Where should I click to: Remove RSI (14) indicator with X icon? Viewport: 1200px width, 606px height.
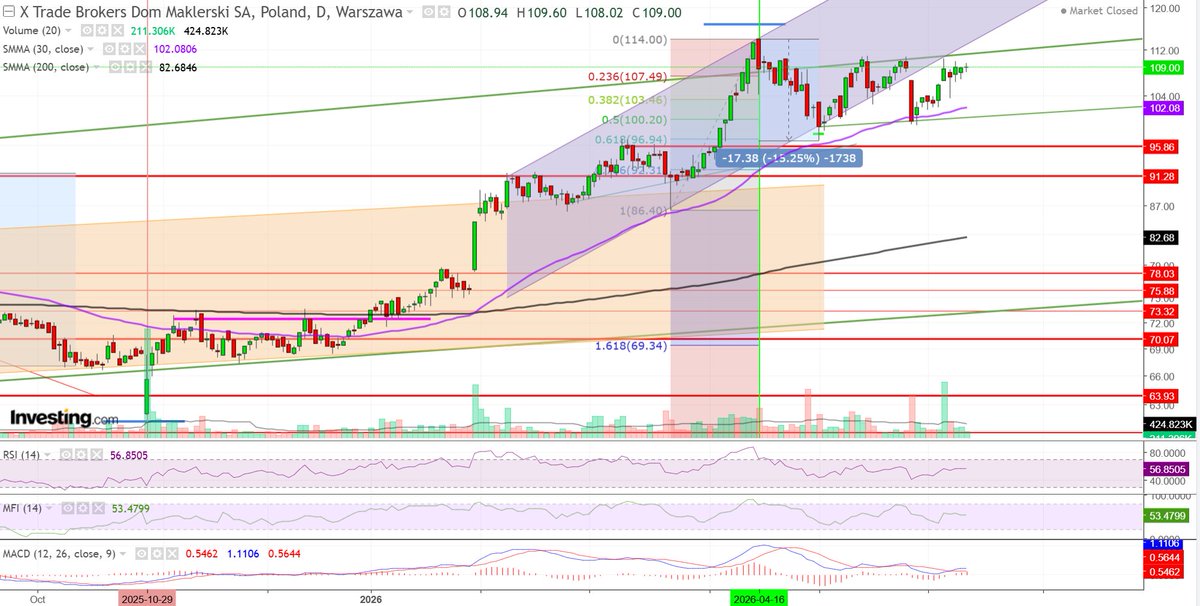tap(96, 454)
